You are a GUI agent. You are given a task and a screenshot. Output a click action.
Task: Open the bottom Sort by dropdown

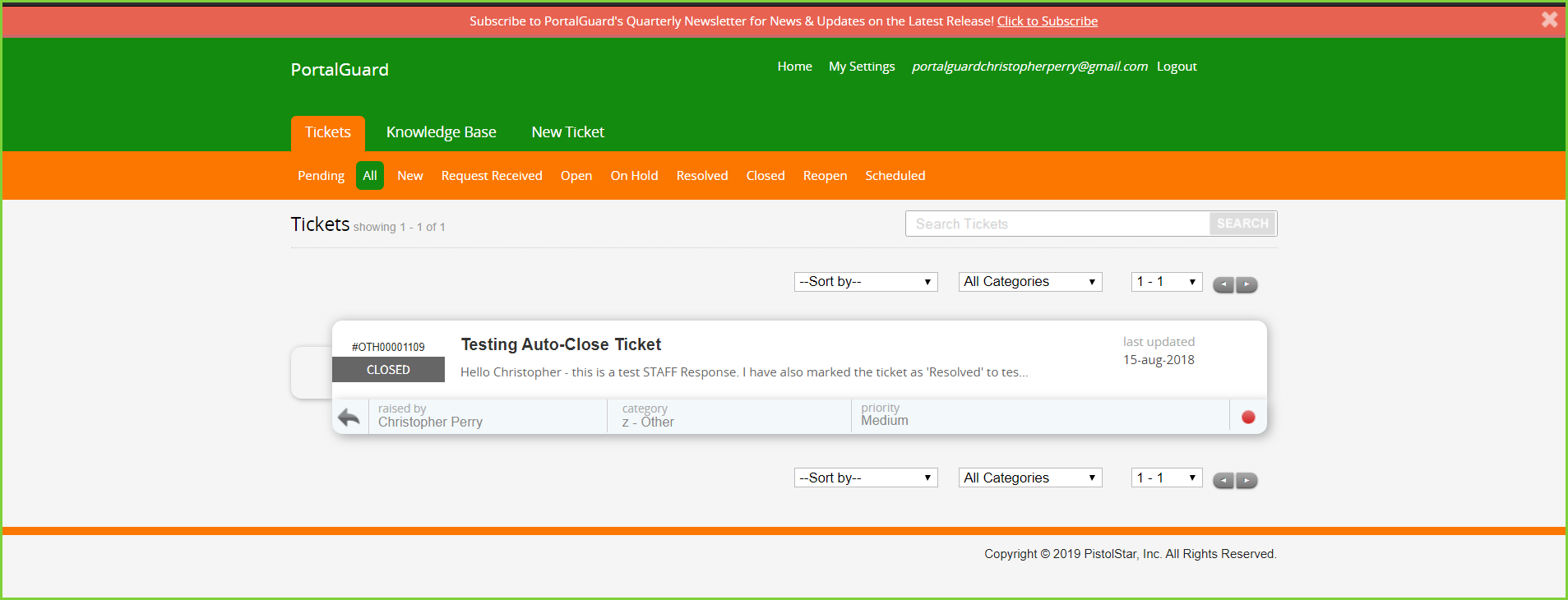pyautogui.click(x=866, y=478)
